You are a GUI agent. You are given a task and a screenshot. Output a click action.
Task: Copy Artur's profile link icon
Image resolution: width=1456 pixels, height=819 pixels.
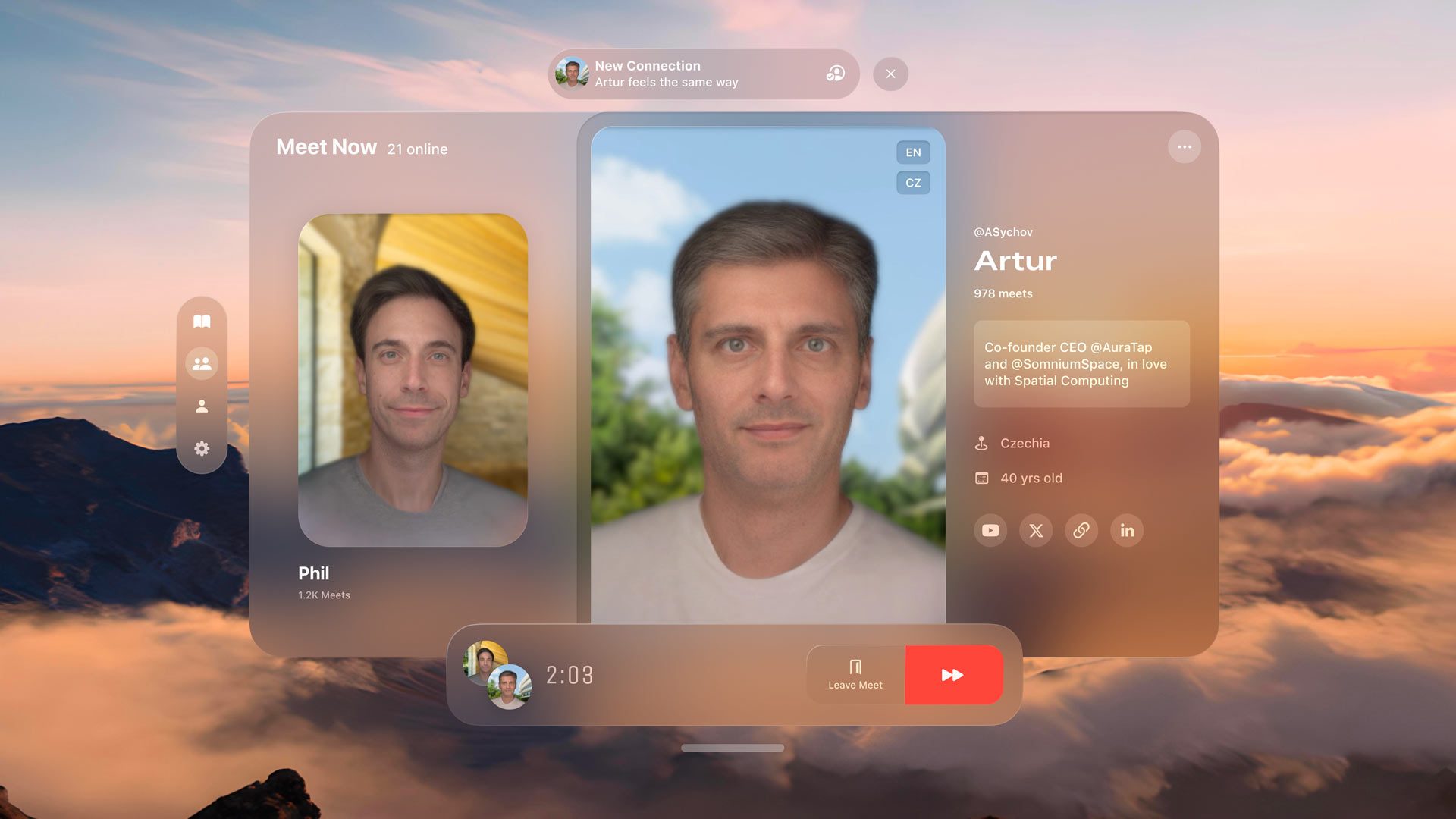point(1081,530)
